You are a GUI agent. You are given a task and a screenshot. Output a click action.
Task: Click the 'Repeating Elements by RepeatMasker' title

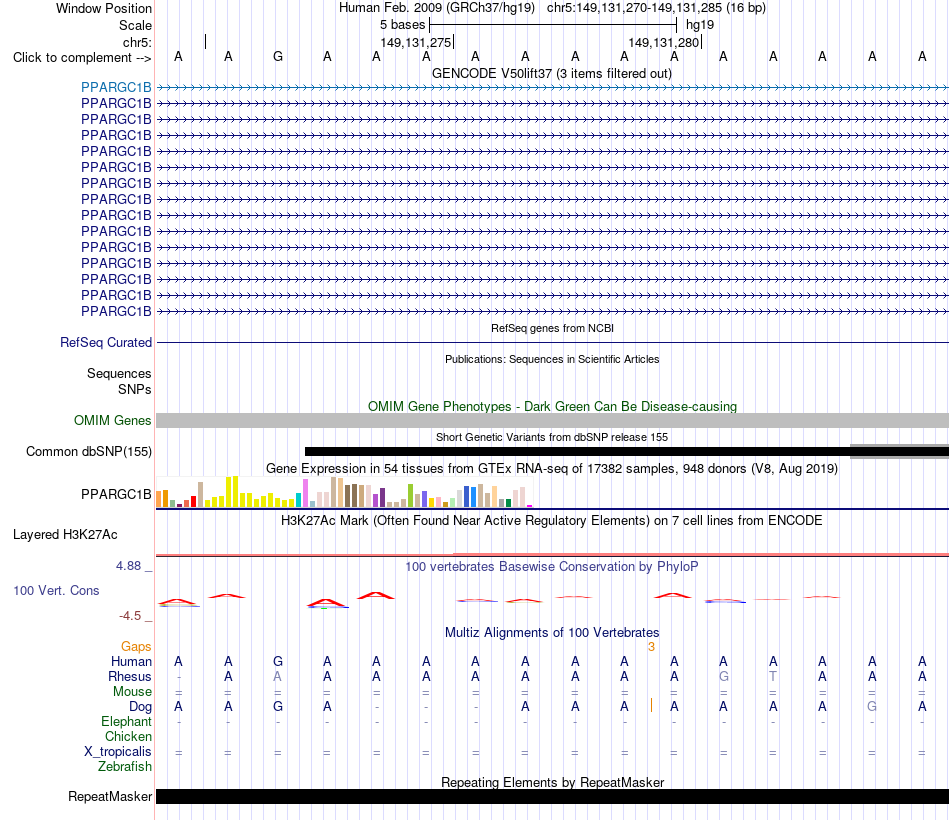(x=552, y=782)
